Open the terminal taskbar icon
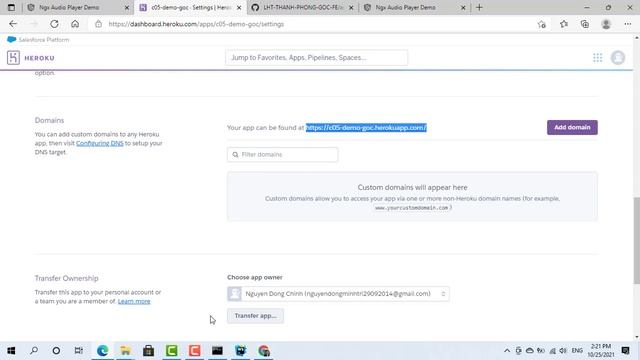 pyautogui.click(x=218, y=351)
